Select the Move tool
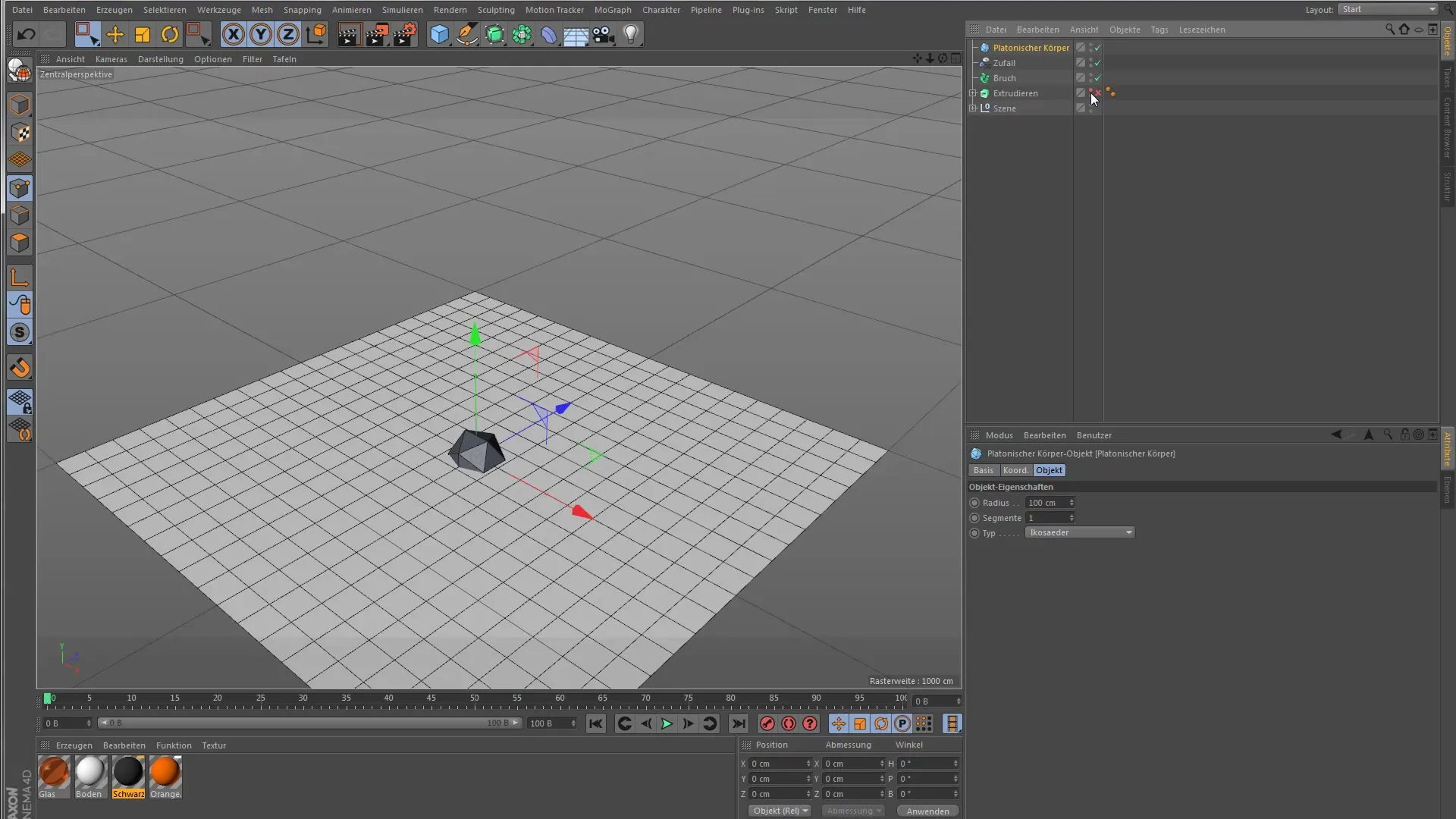 pos(115,34)
